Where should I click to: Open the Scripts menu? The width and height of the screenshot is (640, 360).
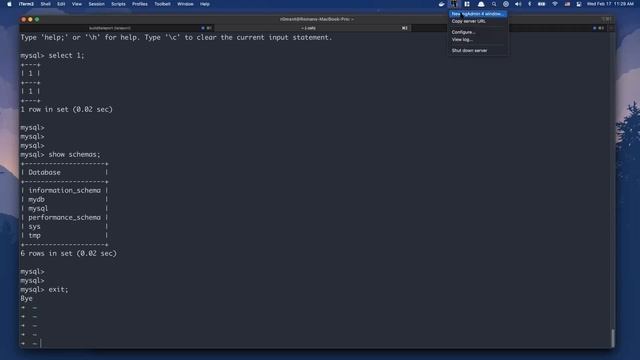tap(118, 4)
